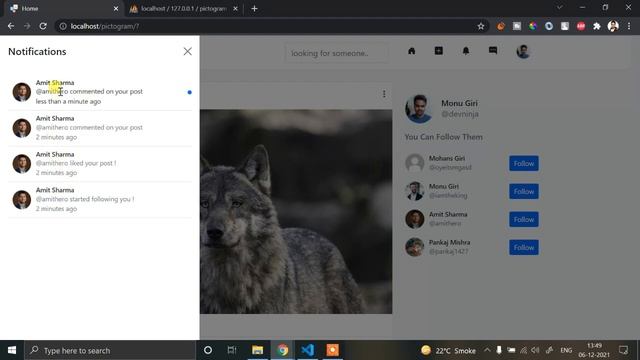The width and height of the screenshot is (640, 360).
Task: Open the 'liked your post' notification
Action: click(x=100, y=163)
